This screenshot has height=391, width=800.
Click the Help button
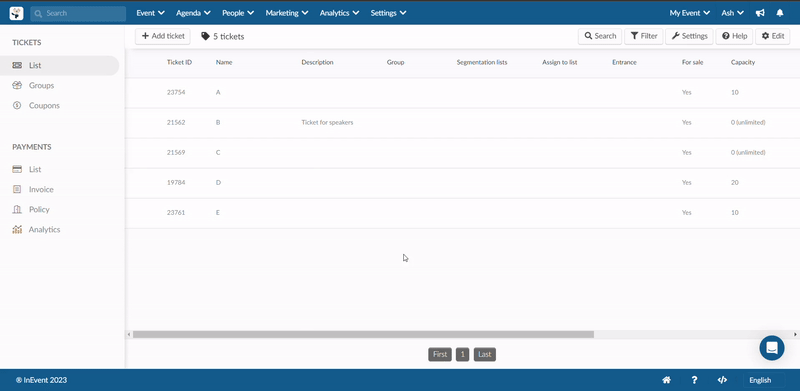pos(734,36)
